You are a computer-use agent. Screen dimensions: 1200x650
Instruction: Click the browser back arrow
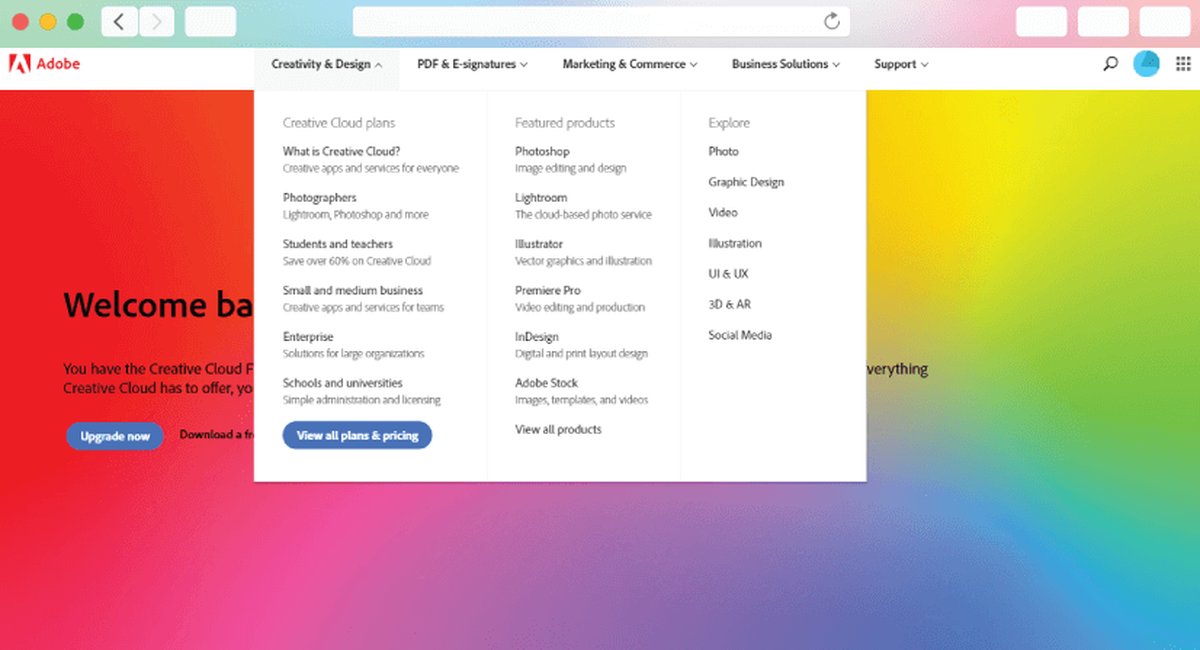point(119,21)
